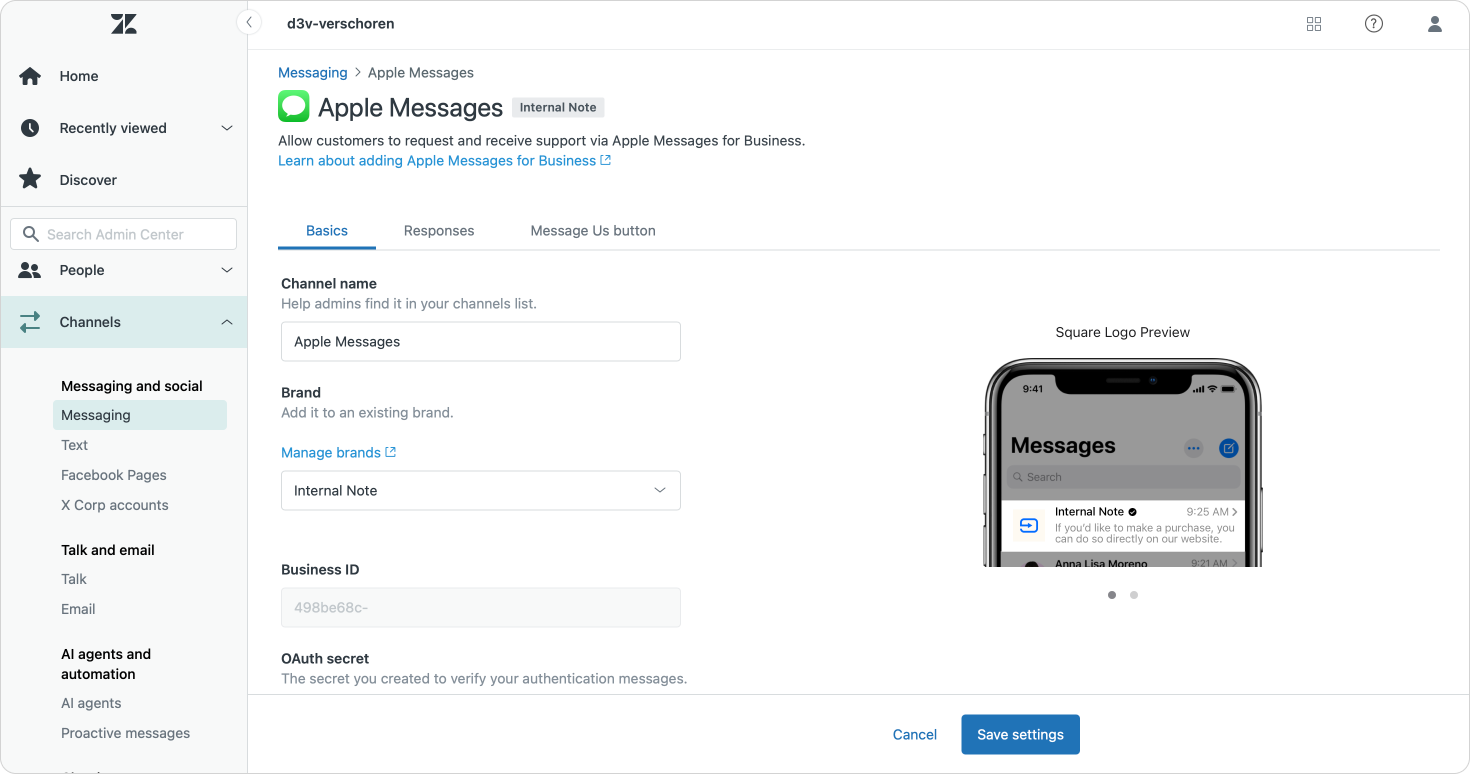Click the Internal Note brand tag
Viewport: 1470px width, 774px height.
pos(558,107)
